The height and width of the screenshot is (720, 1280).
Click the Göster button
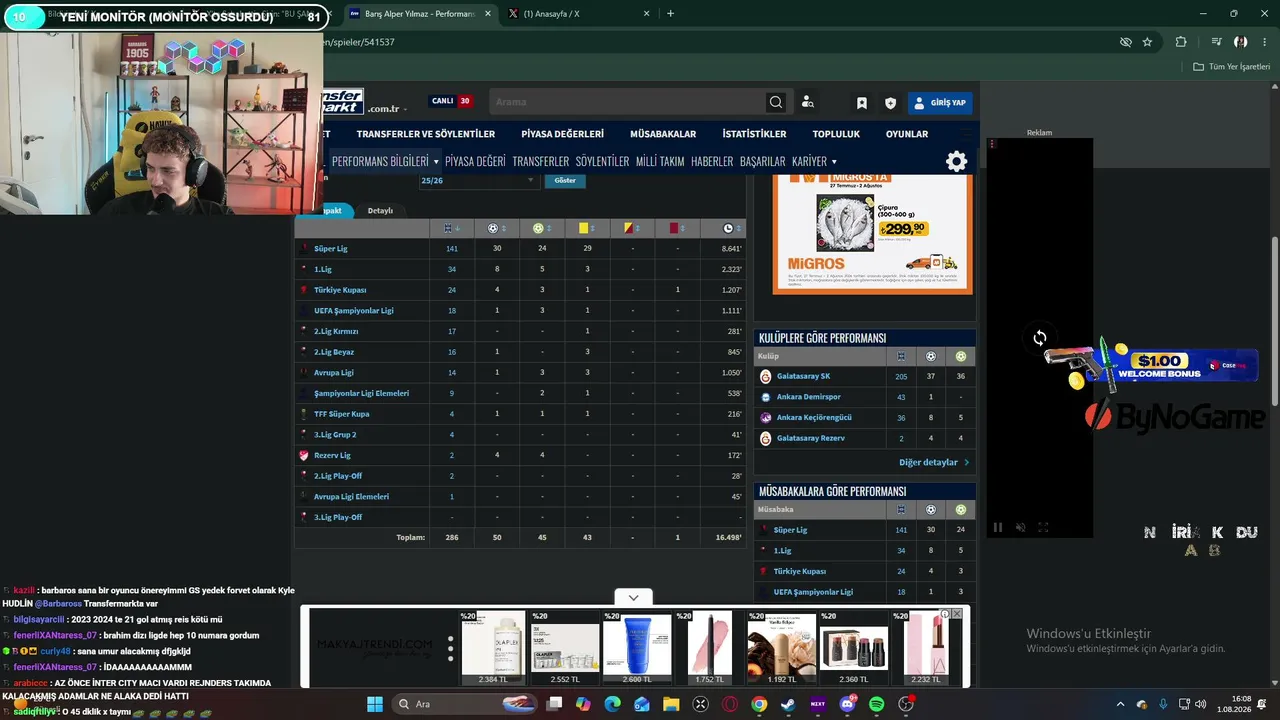pyautogui.click(x=565, y=180)
